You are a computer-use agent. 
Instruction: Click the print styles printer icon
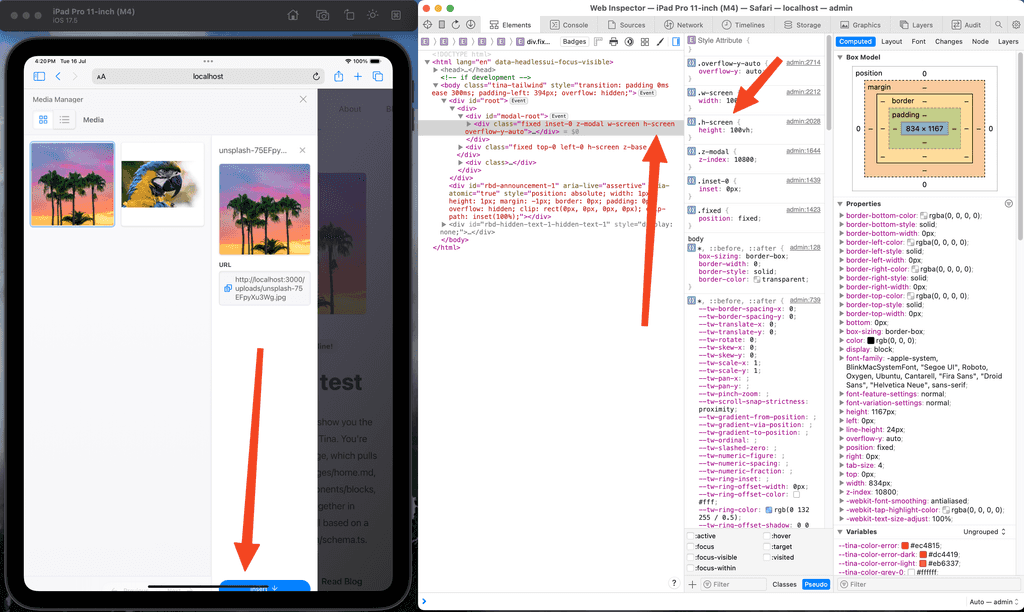613,42
